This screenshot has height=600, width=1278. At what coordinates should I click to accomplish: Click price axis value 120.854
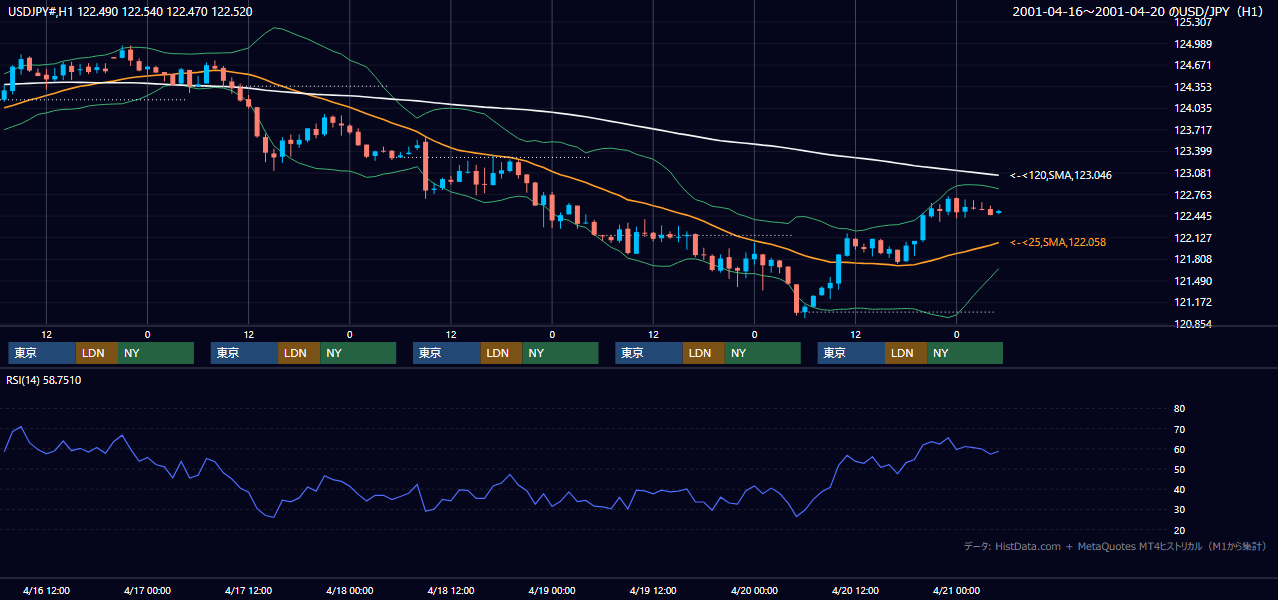(1193, 324)
